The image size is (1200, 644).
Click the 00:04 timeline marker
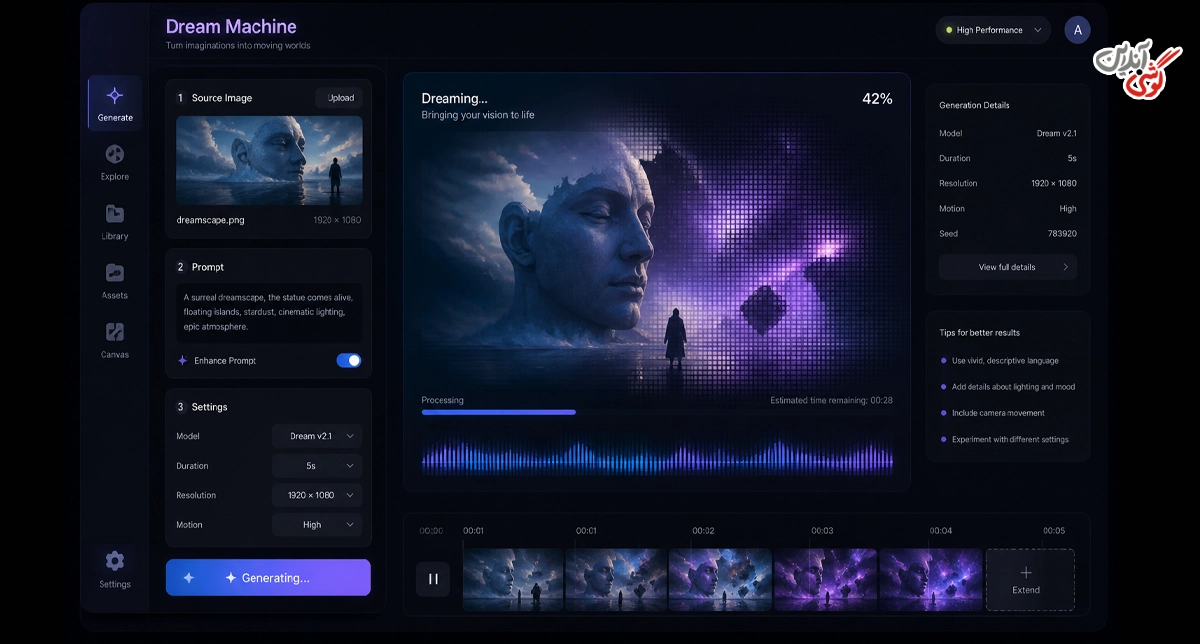pyautogui.click(x=941, y=531)
